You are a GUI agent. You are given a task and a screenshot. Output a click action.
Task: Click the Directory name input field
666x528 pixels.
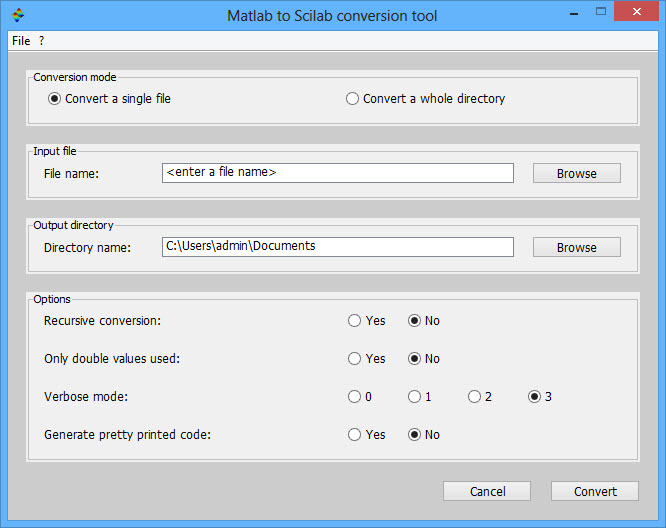(338, 247)
